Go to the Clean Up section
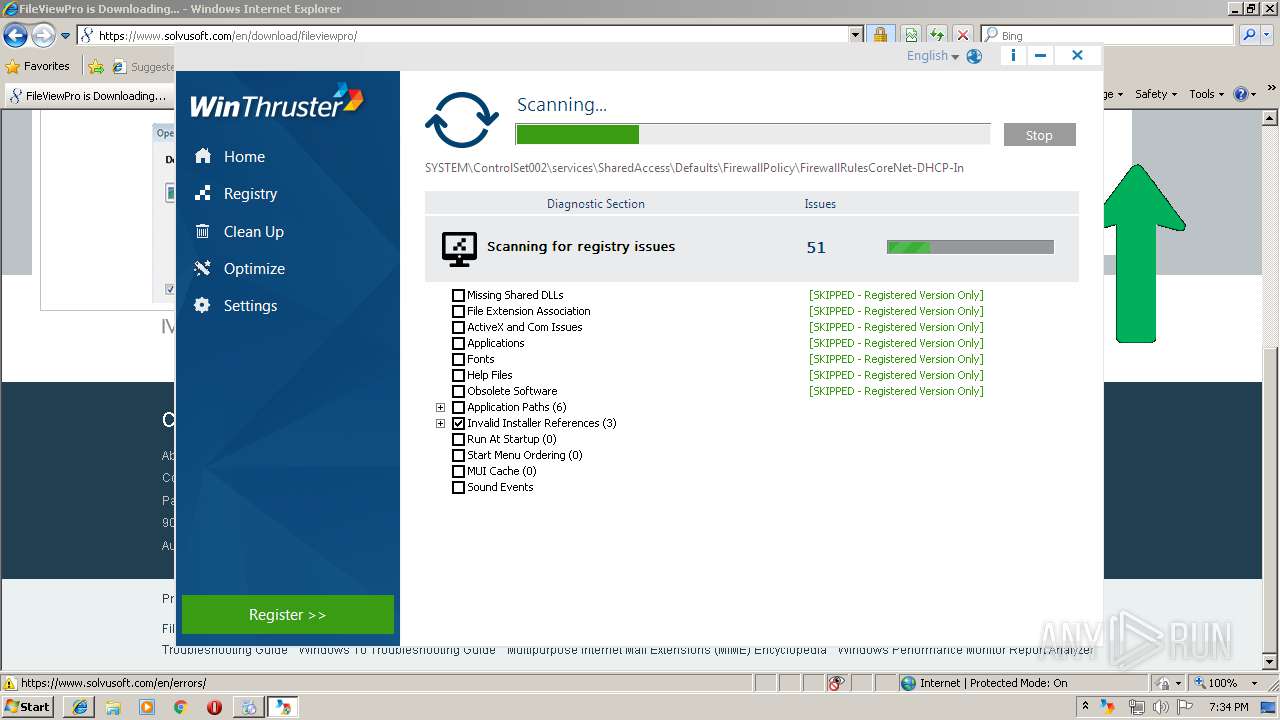The width and height of the screenshot is (1280, 720). point(253,231)
